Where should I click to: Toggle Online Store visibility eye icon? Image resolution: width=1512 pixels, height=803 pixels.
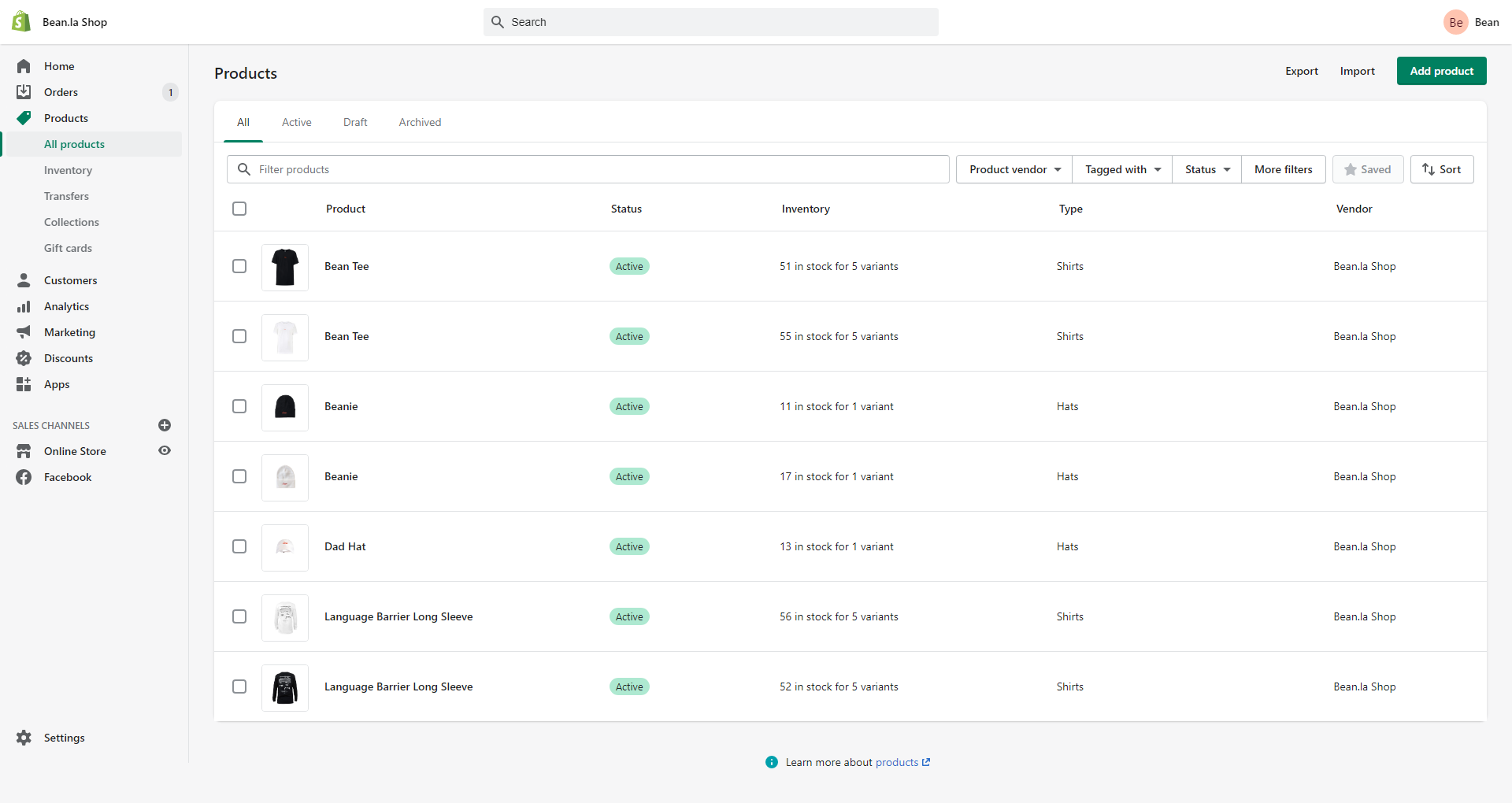click(165, 450)
